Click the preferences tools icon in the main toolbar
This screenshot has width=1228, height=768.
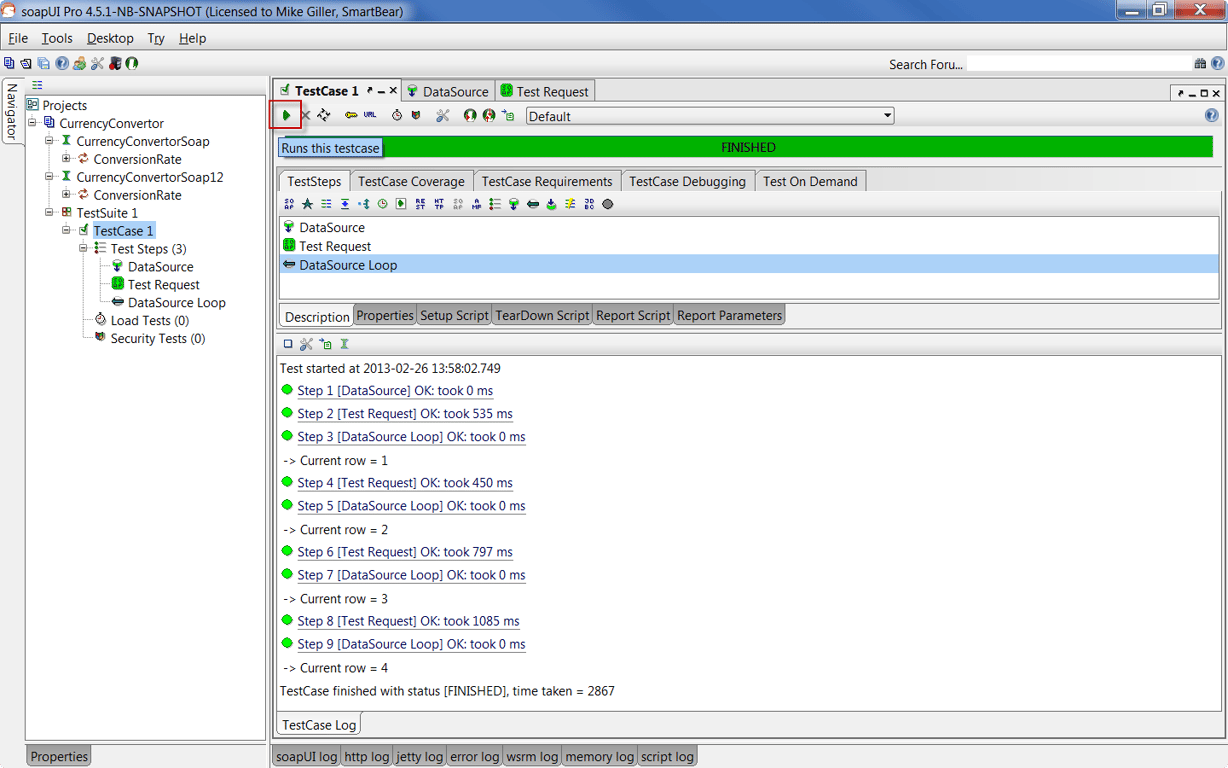tap(97, 63)
